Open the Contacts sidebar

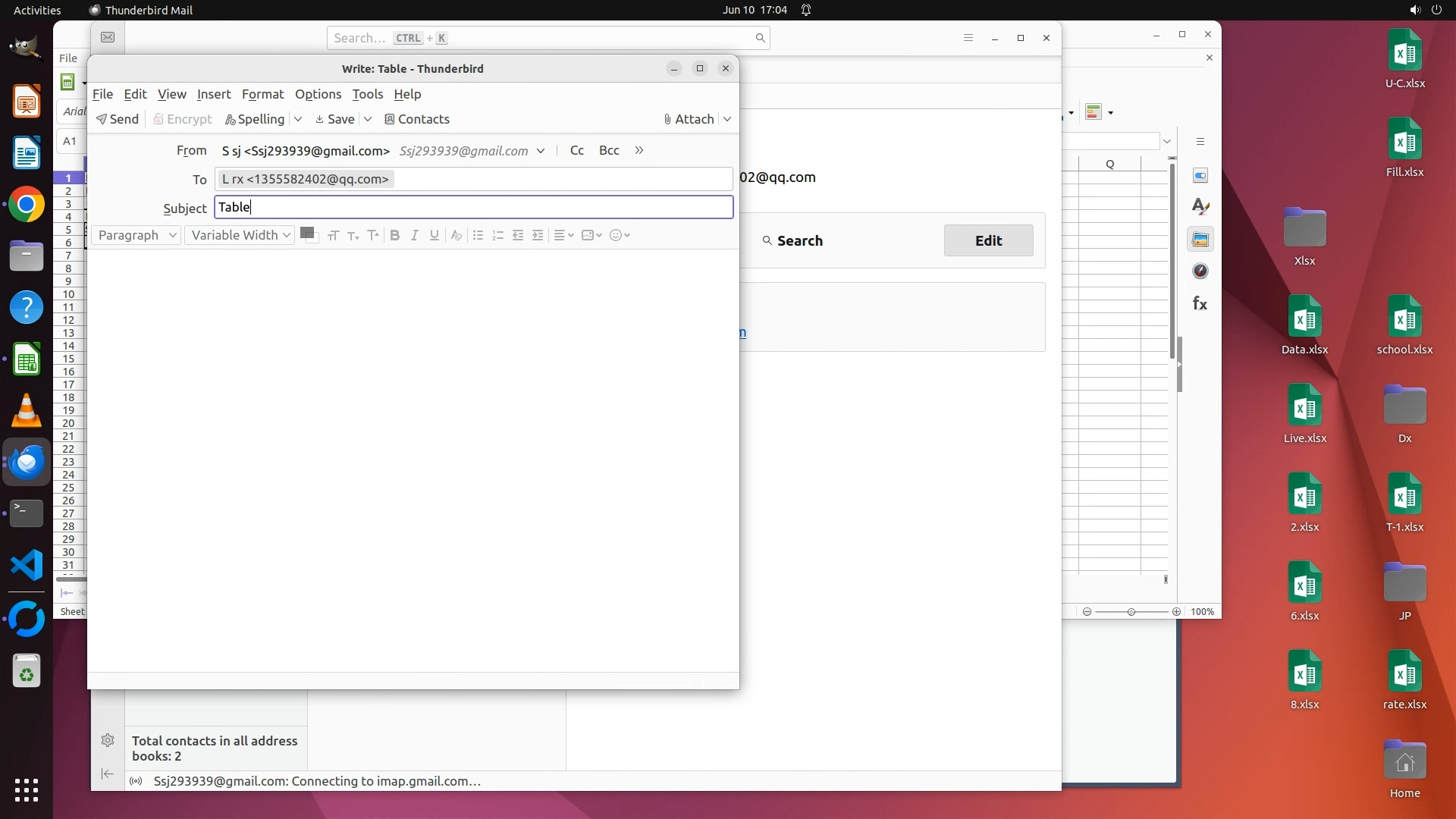[416, 119]
